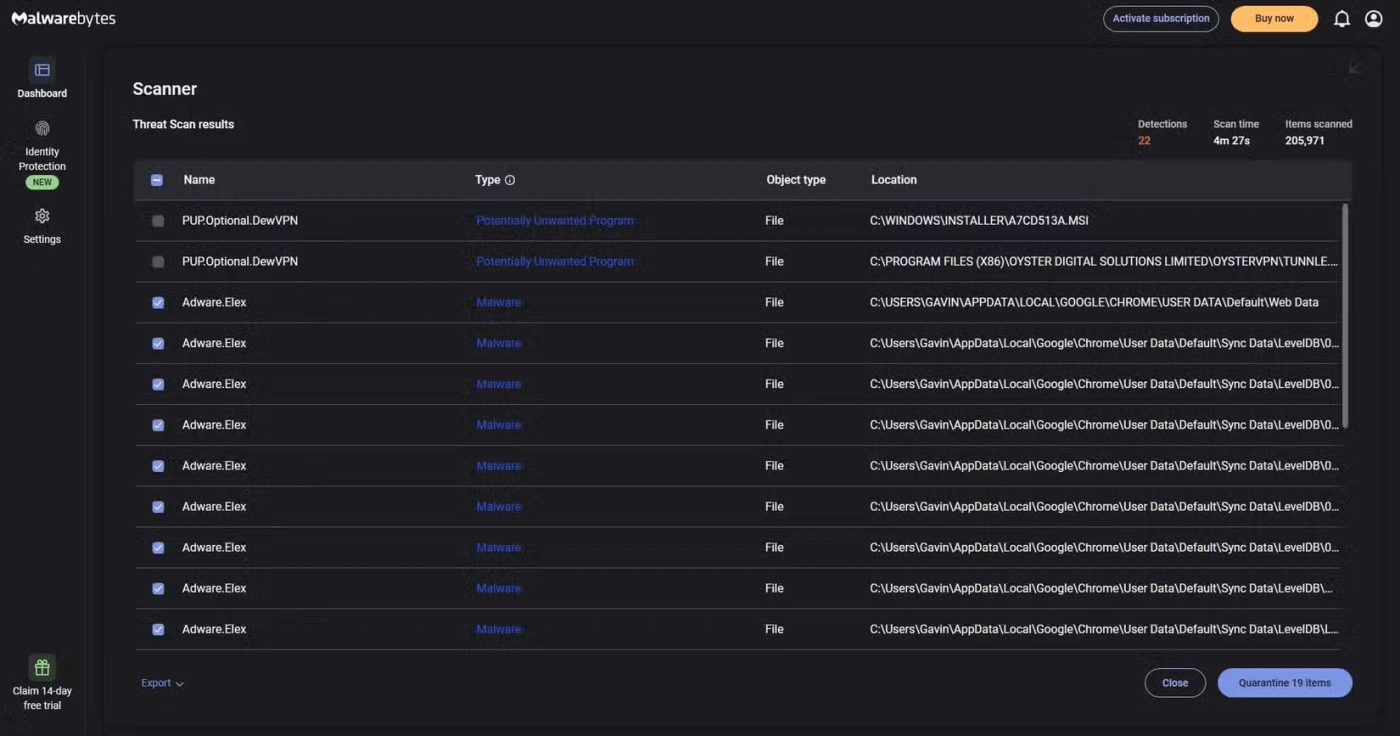Click the Malwarebytes logo
Viewport: 1400px width, 736px height.
[63, 18]
